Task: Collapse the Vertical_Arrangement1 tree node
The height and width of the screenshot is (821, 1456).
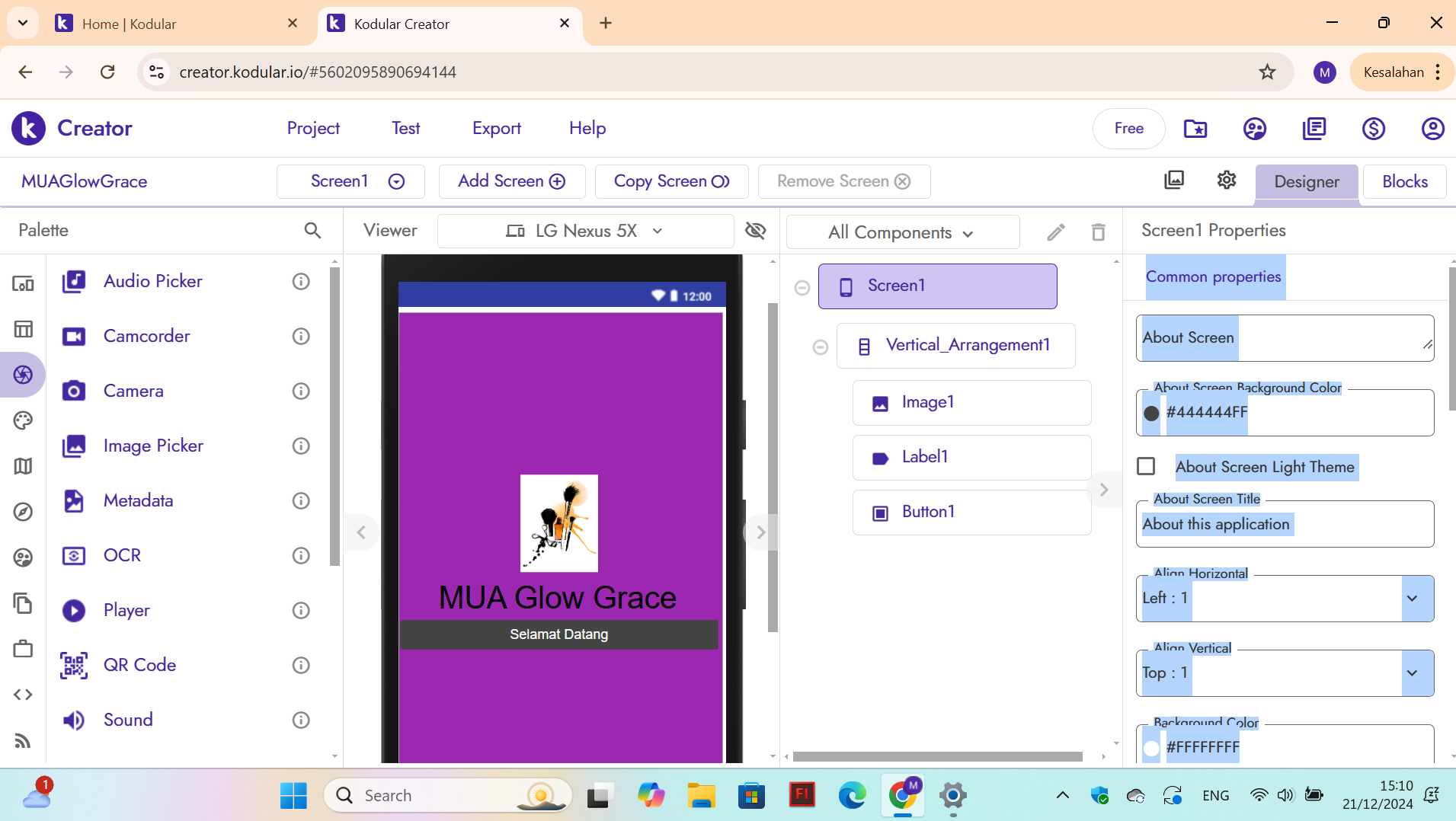Action: click(x=820, y=347)
